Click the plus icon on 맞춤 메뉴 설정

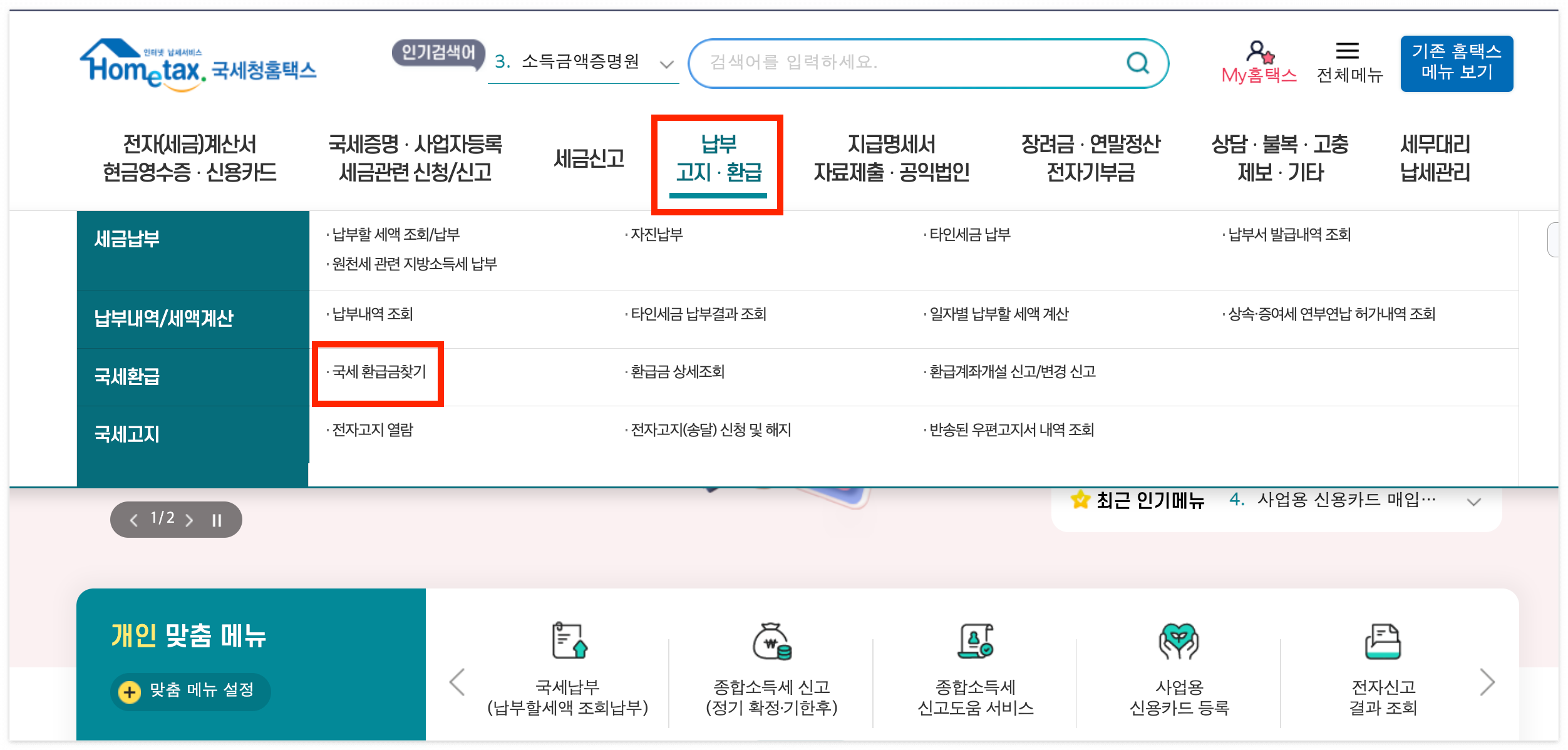point(130,691)
